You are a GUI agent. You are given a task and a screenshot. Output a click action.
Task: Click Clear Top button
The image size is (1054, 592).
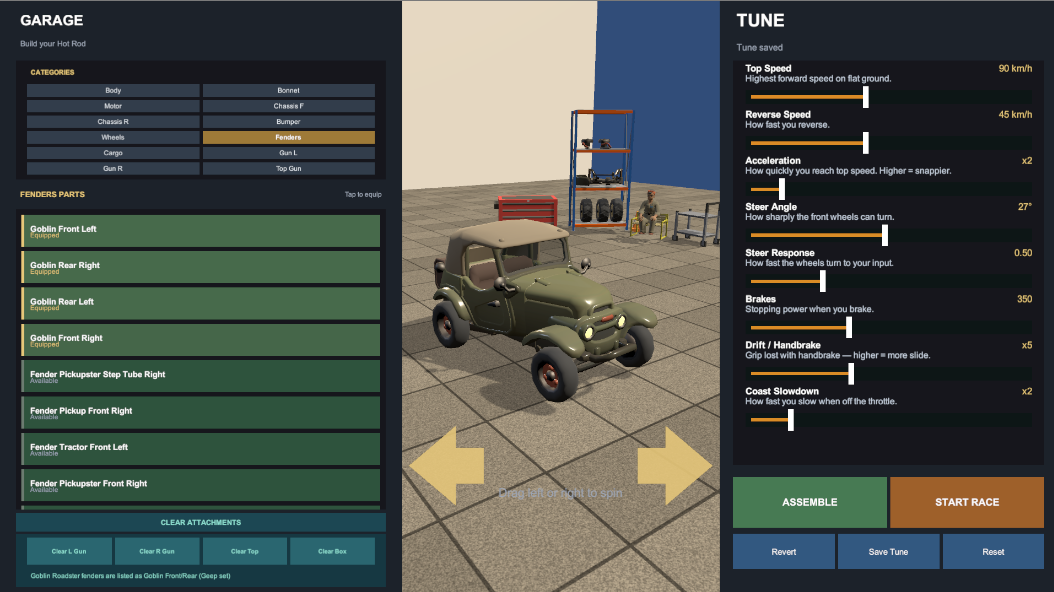click(245, 551)
